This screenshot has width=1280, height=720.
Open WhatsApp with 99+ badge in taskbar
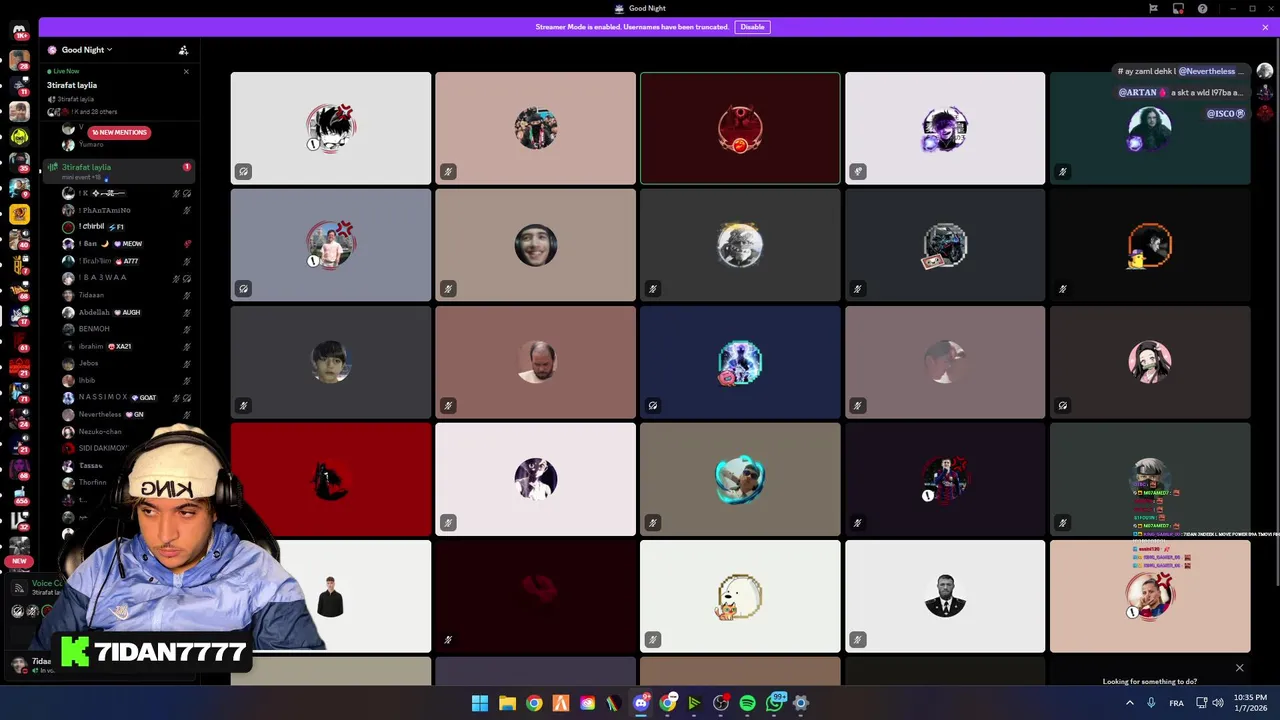774,703
